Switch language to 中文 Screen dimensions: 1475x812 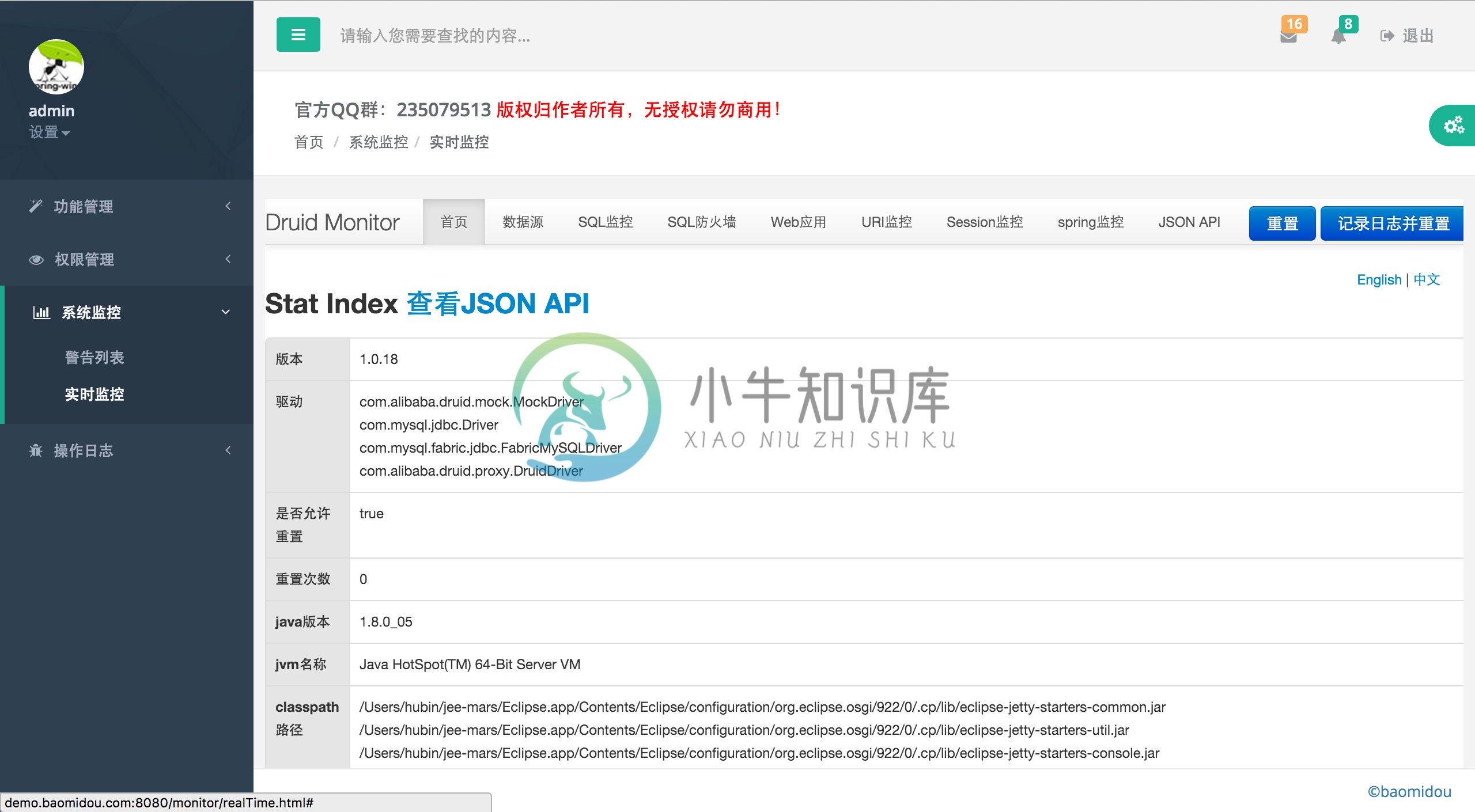coord(1427,280)
